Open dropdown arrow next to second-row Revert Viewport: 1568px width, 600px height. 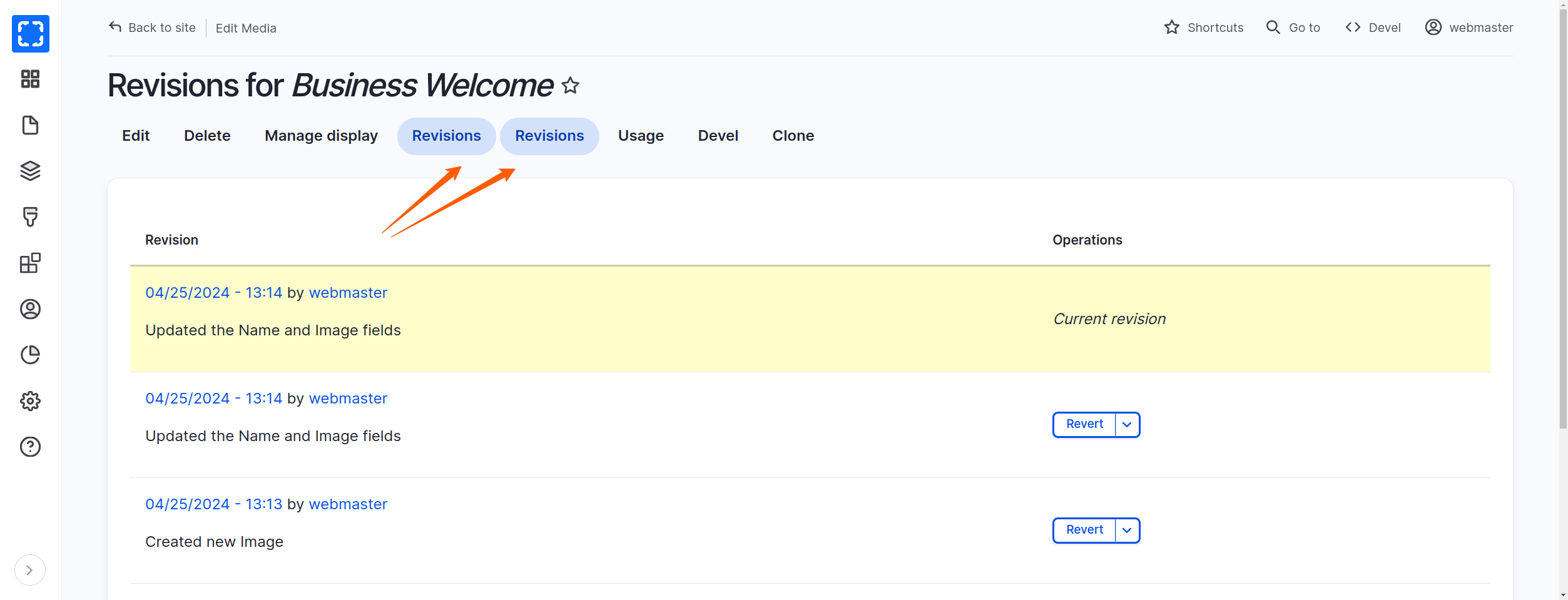1127,424
